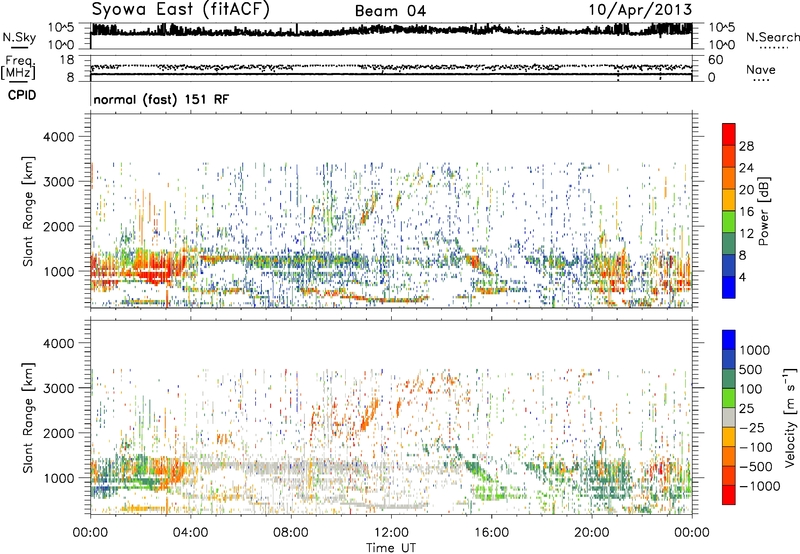Click the '-500' tick on Velocity colorbar
800x554 pixels.
756,467
